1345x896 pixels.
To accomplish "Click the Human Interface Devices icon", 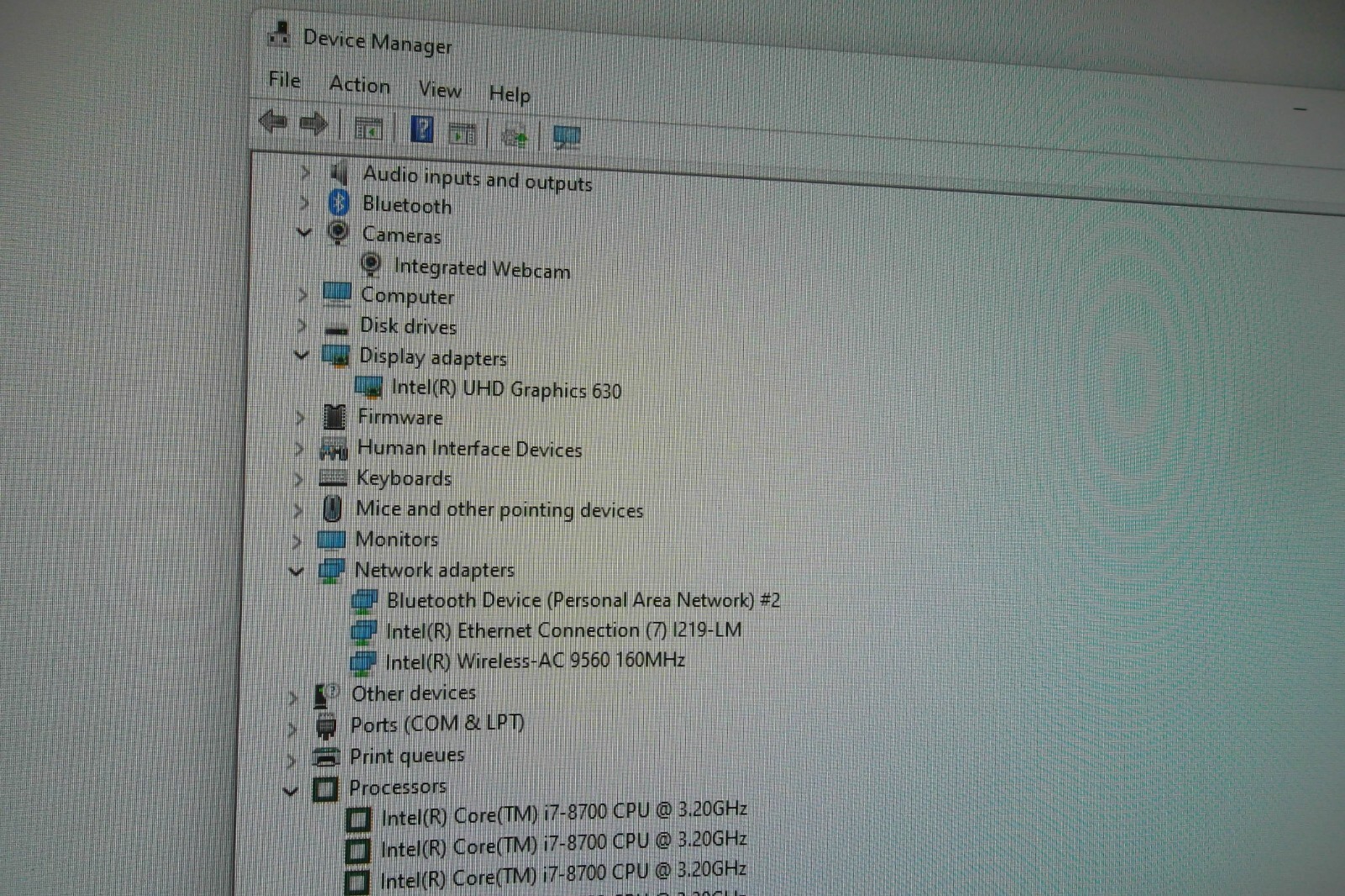I will point(334,449).
